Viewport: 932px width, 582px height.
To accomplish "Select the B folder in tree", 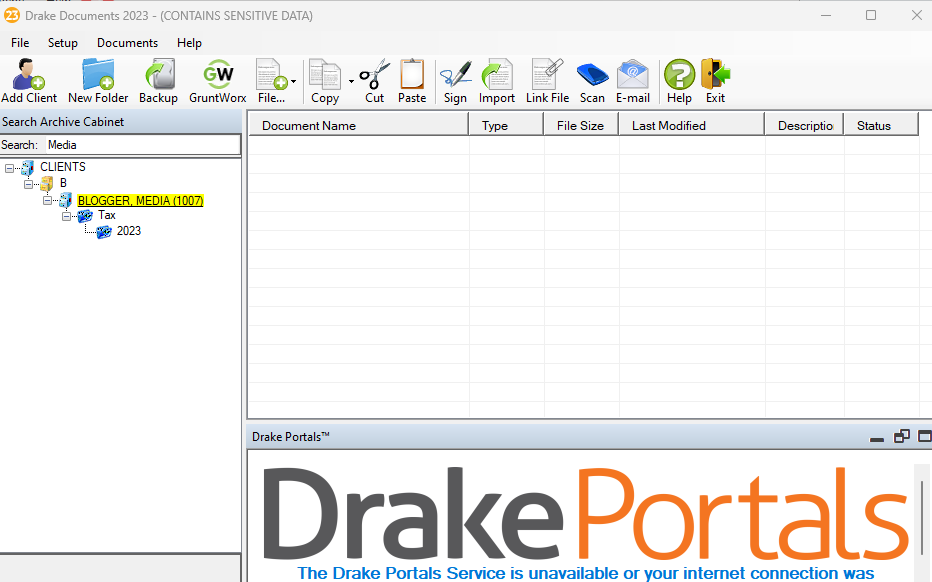I will (63, 183).
